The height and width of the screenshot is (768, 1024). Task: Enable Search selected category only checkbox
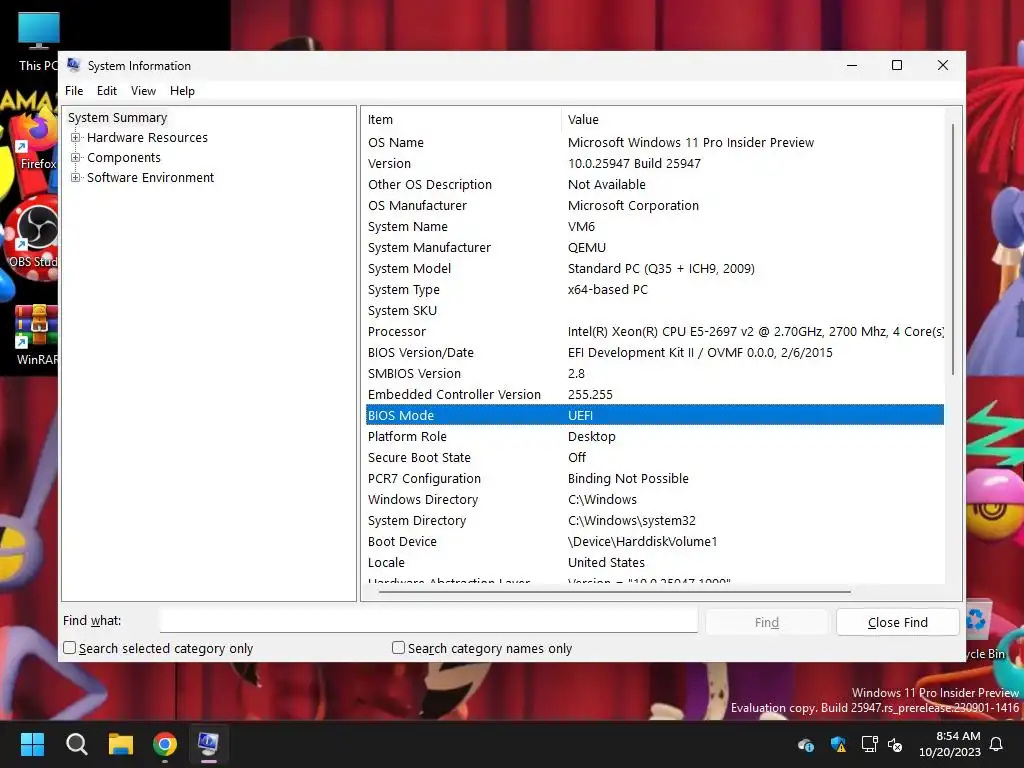(70, 648)
